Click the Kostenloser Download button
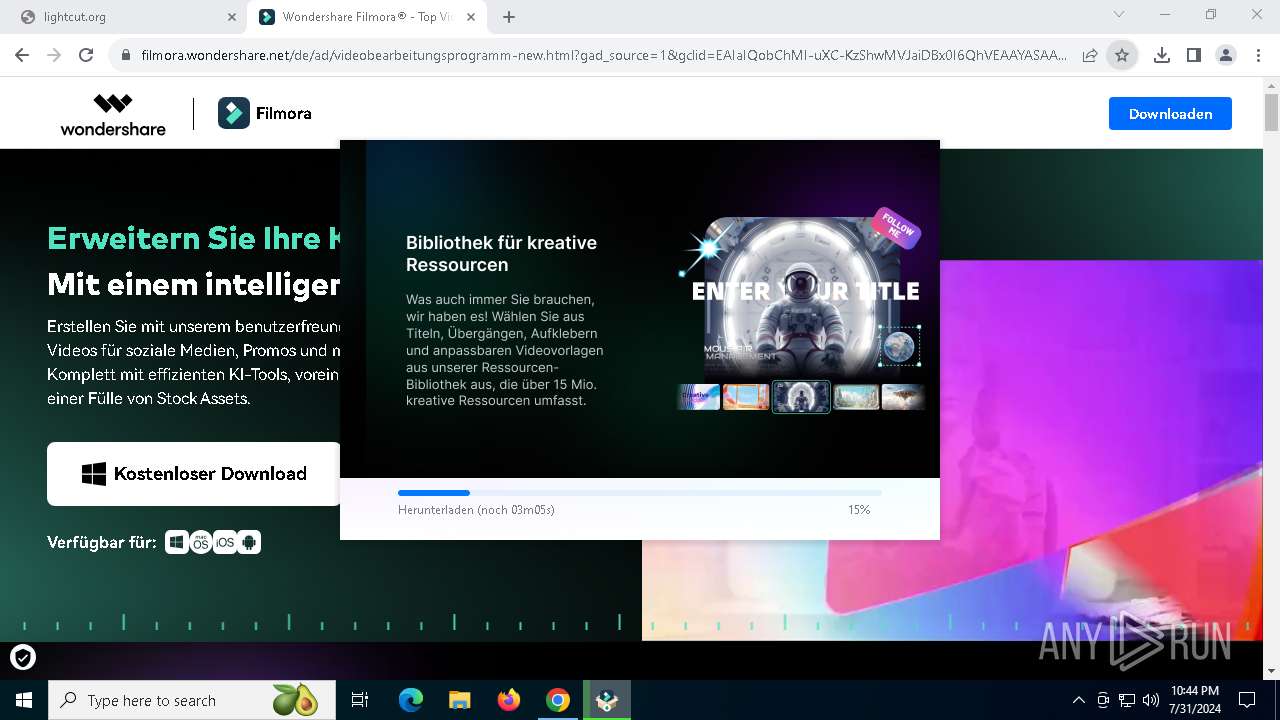The width and height of the screenshot is (1280, 720). click(194, 474)
